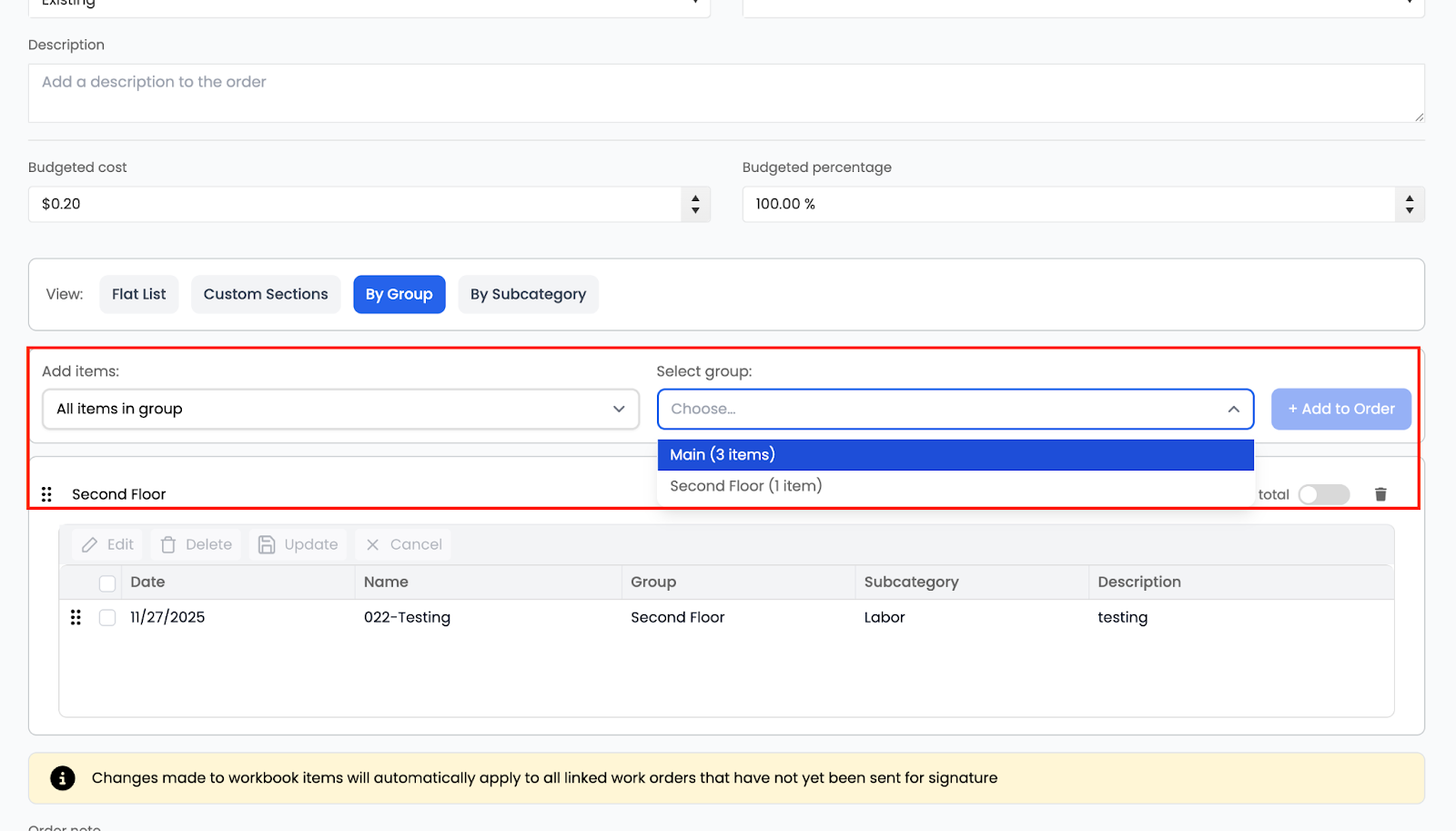Tick the checkbox for the 11/27/2025 row

[107, 617]
